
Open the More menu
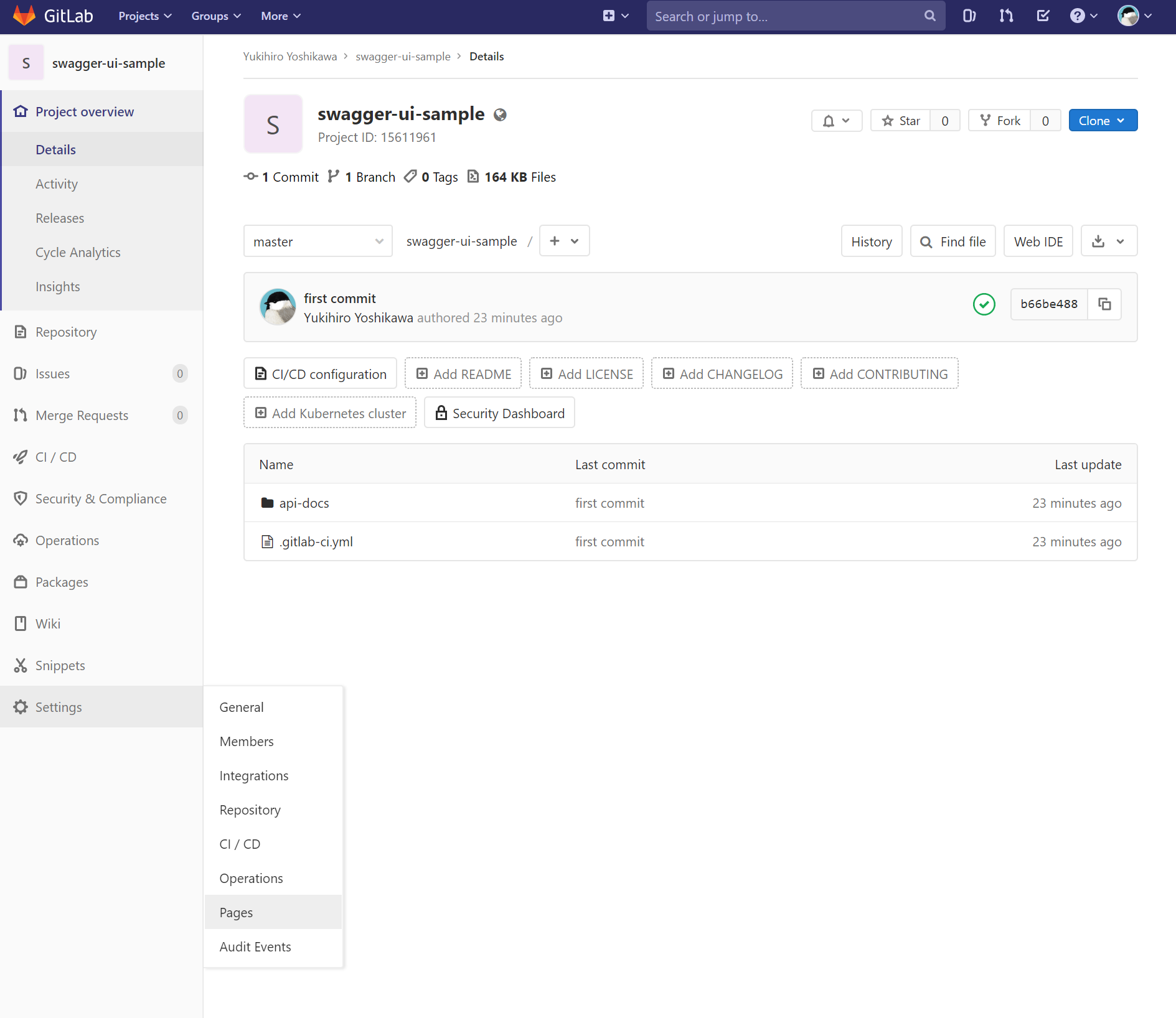pyautogui.click(x=281, y=16)
